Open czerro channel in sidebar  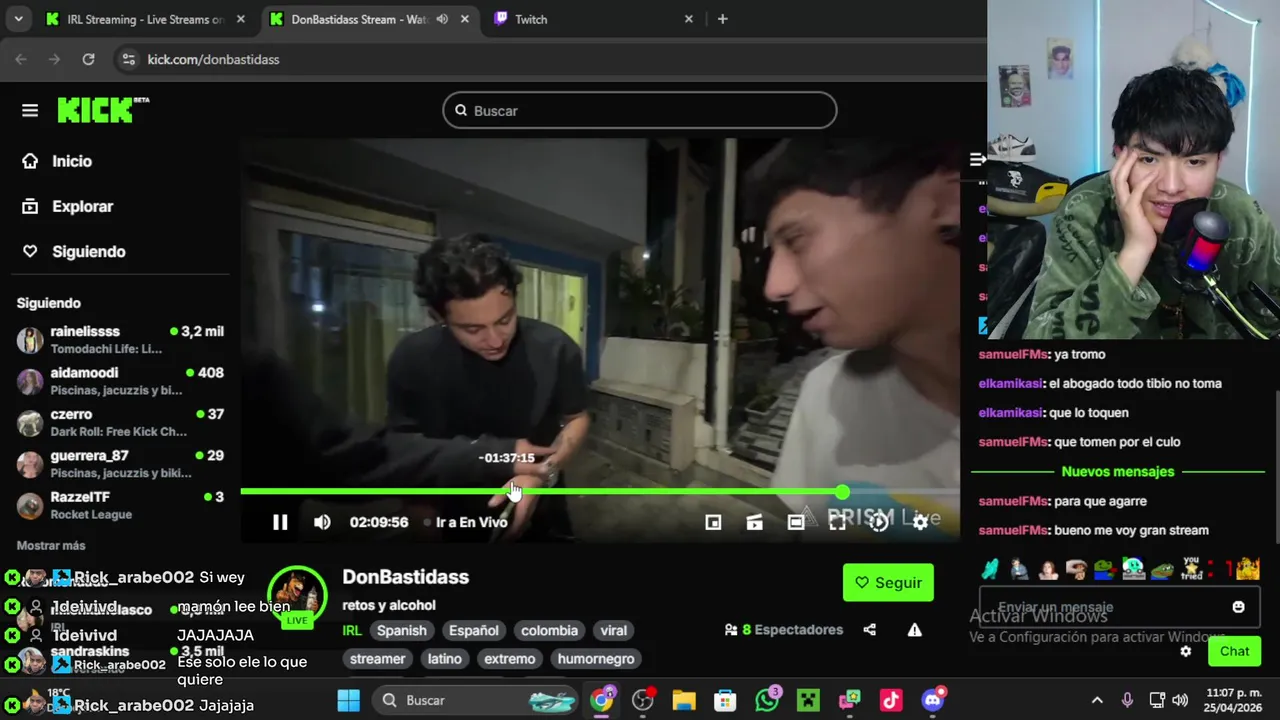point(120,422)
